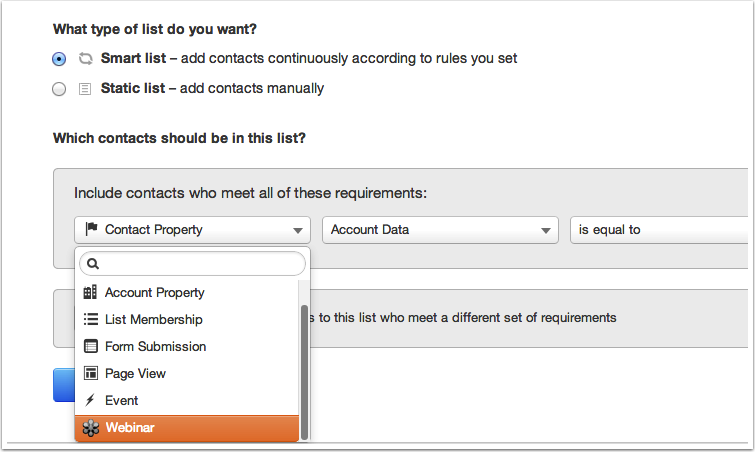Click the magnifier icon in search box
755x452 pixels.
click(x=93, y=264)
